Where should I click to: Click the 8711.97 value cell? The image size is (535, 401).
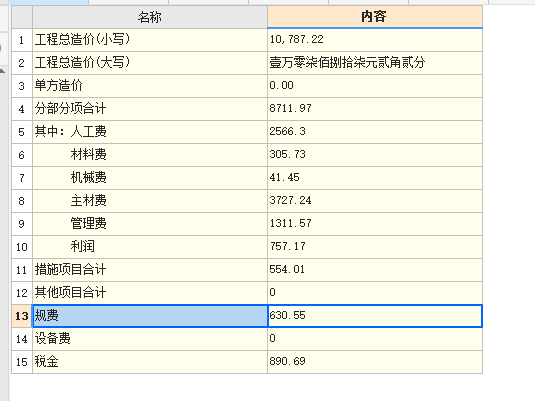pos(375,109)
